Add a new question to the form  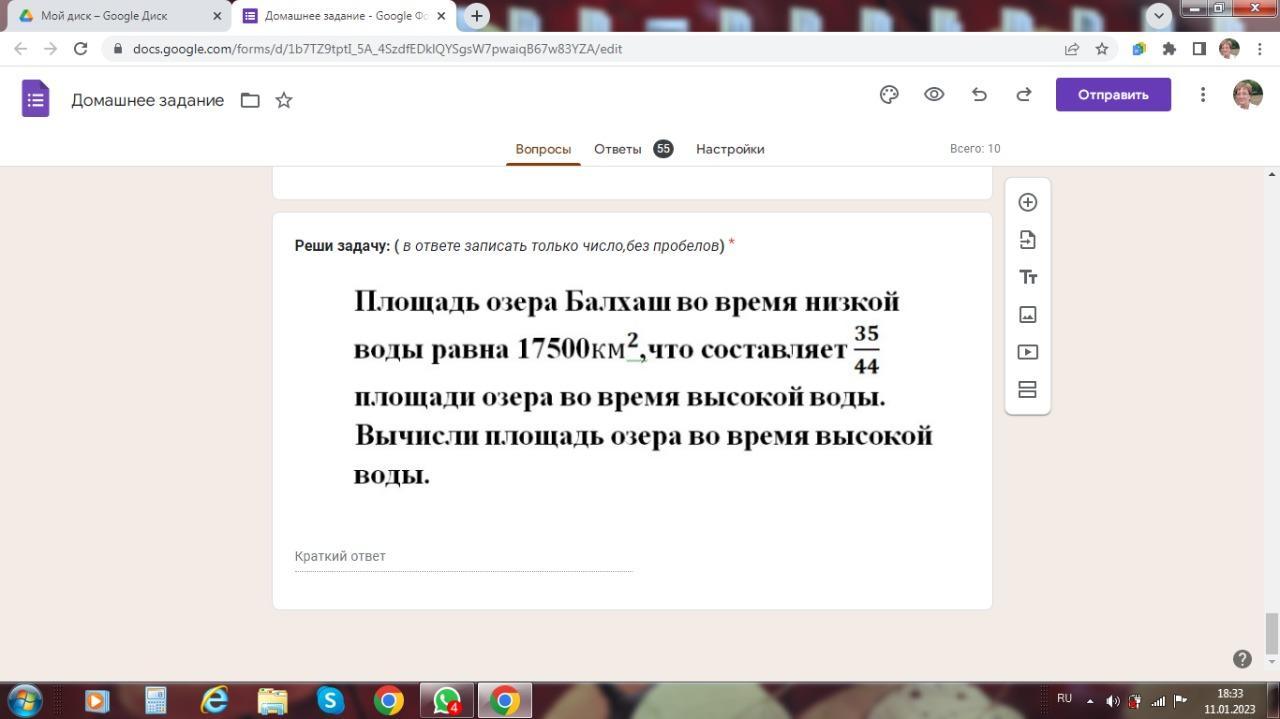tap(1027, 202)
